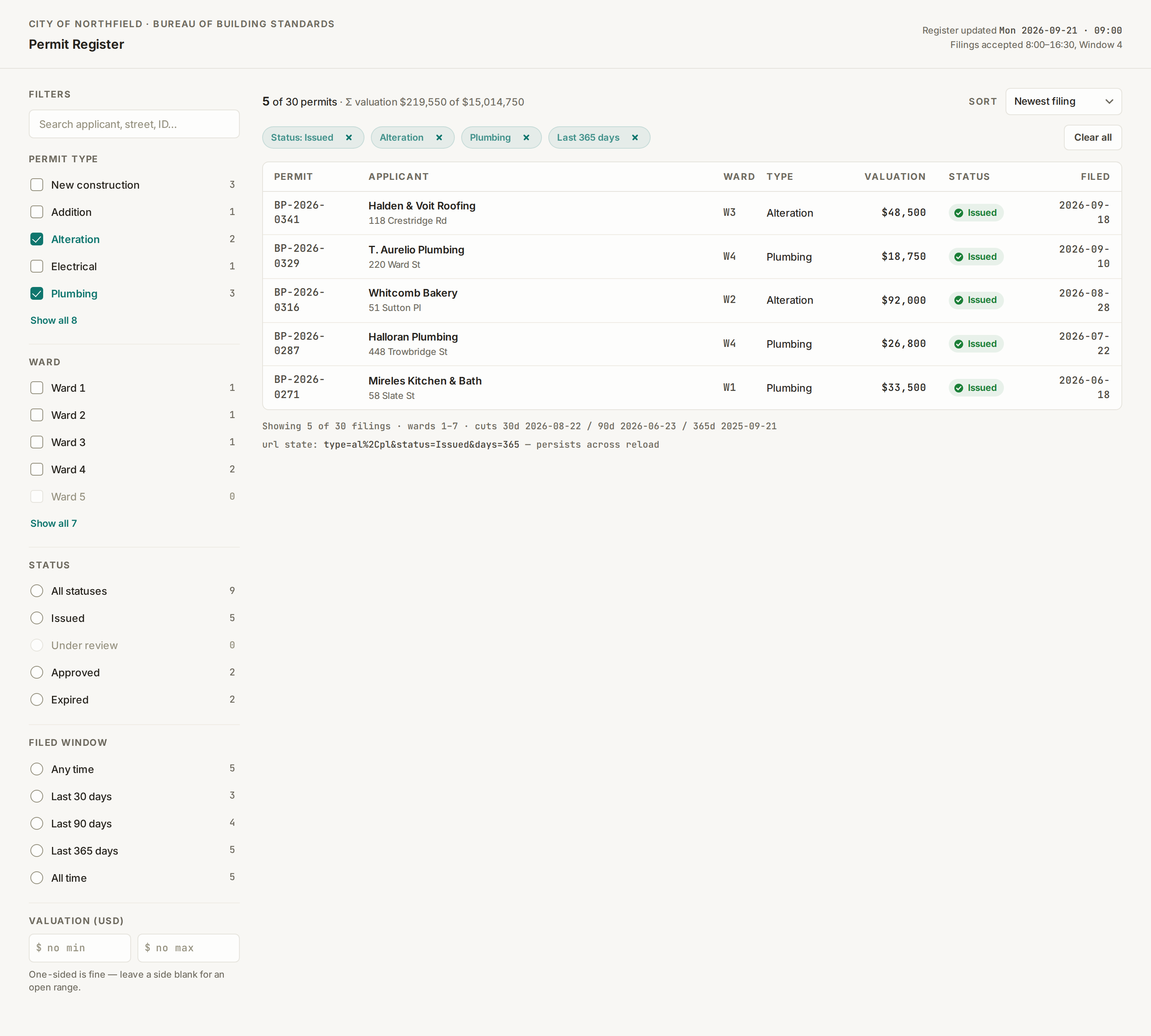Focus the applicant search field
Viewport: 1151px width, 1036px height.
click(134, 124)
